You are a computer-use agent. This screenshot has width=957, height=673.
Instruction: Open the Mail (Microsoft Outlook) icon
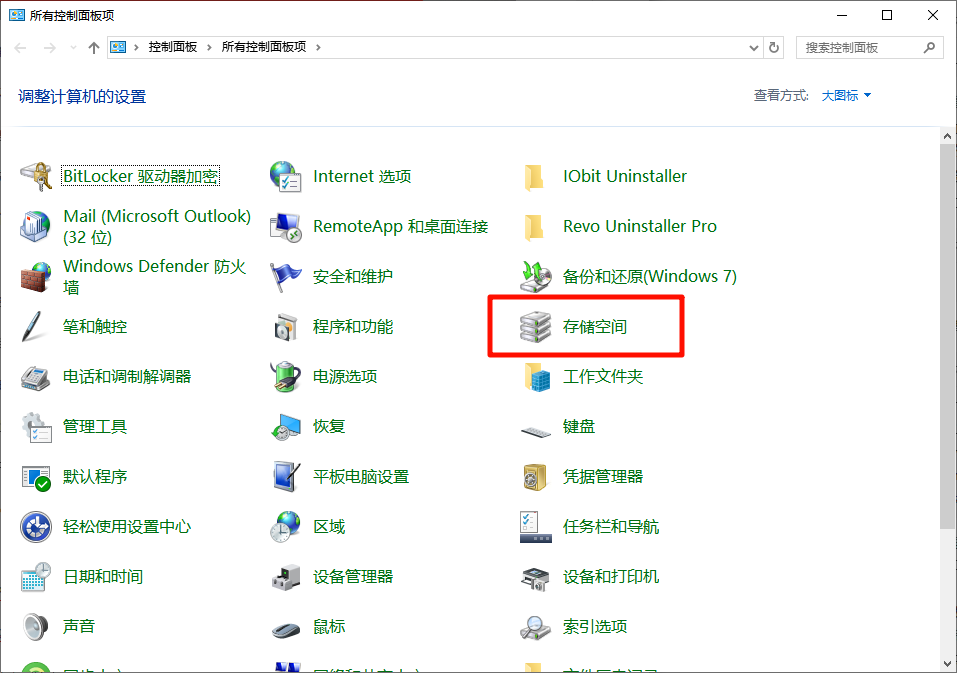[x=36, y=226]
